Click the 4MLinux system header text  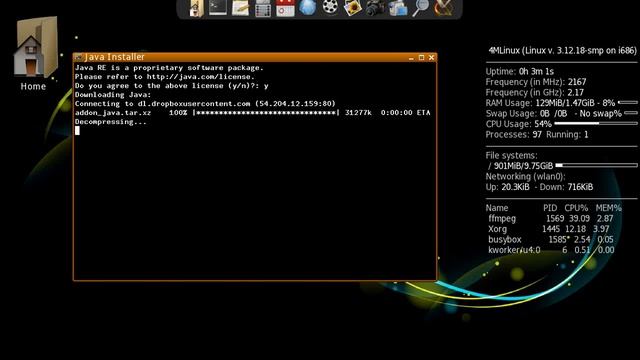tap(562, 51)
